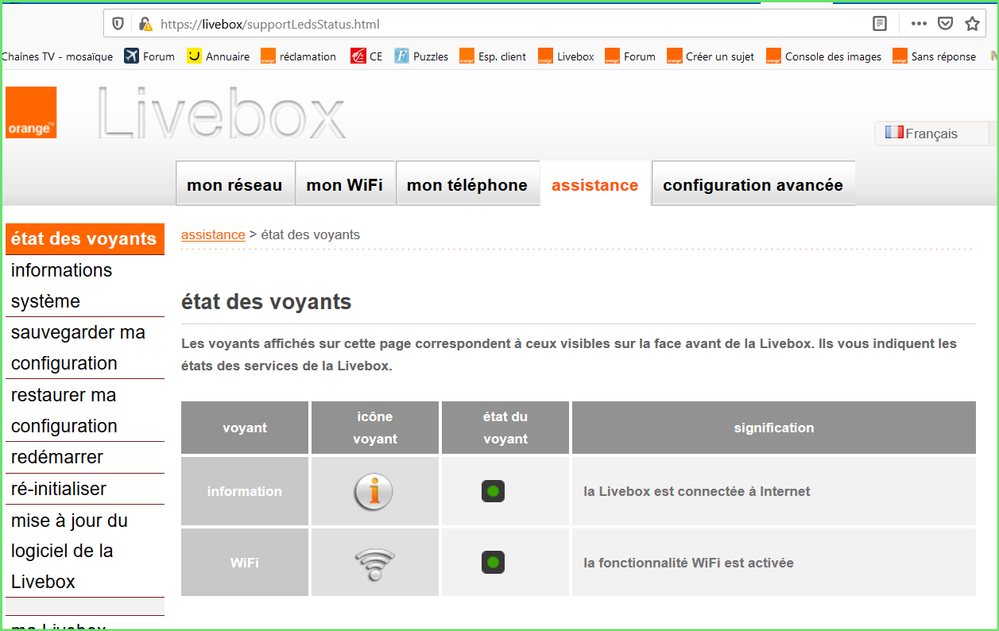The image size is (999, 631).
Task: Open the Créer un sujet bookmark
Action: coord(710,56)
